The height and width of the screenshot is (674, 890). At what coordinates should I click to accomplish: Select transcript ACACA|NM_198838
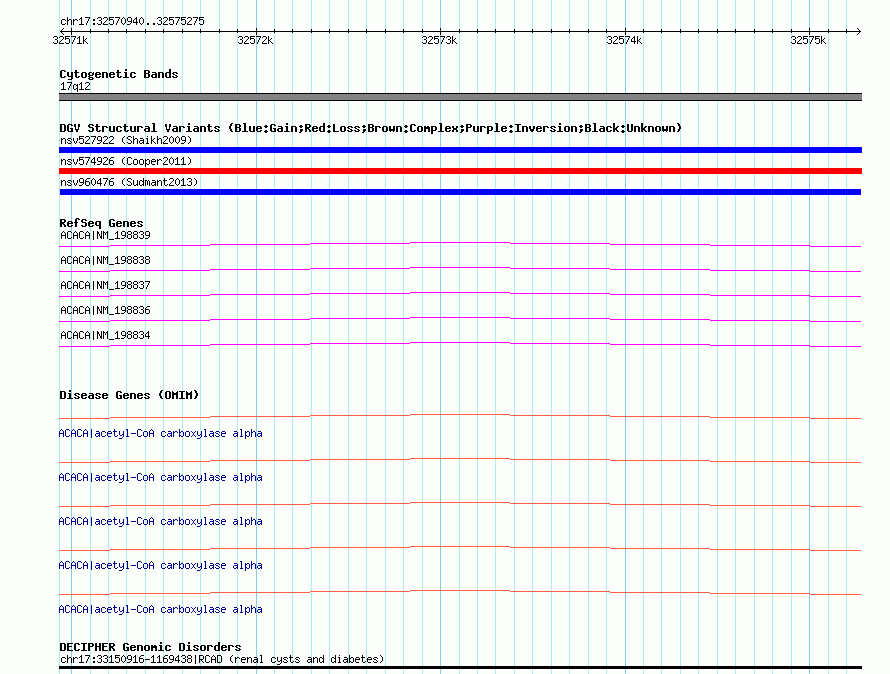pyautogui.click(x=105, y=260)
